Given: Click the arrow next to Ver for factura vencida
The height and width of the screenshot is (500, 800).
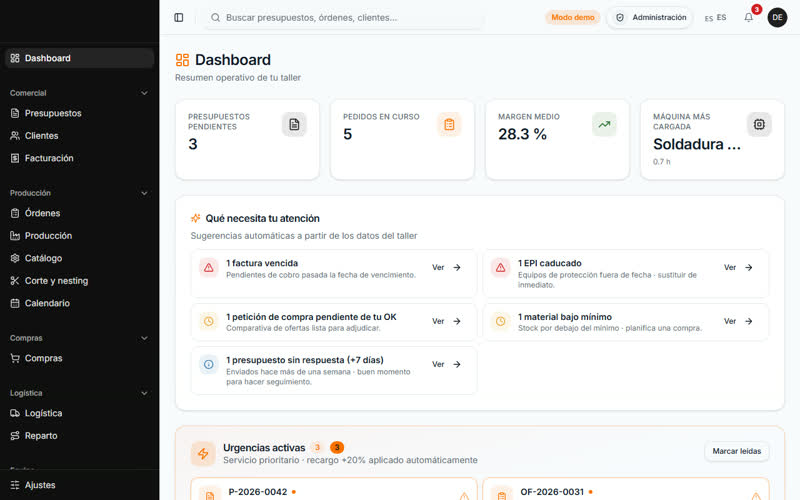Looking at the screenshot, I should [457, 267].
